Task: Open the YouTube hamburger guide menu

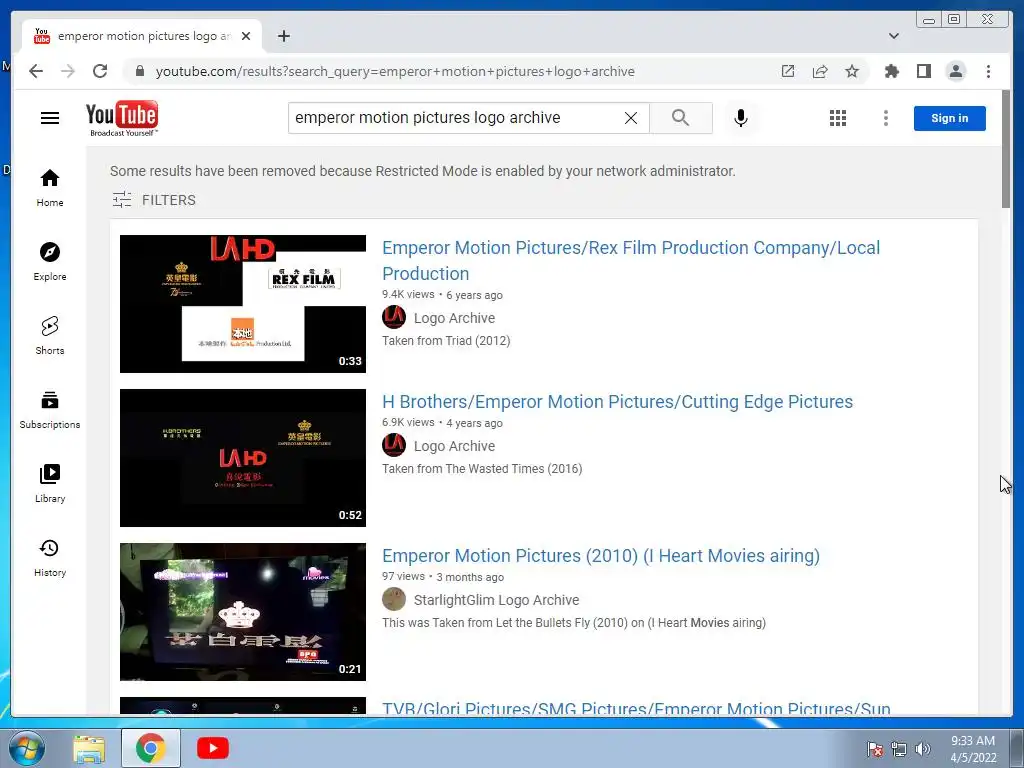Action: point(50,118)
